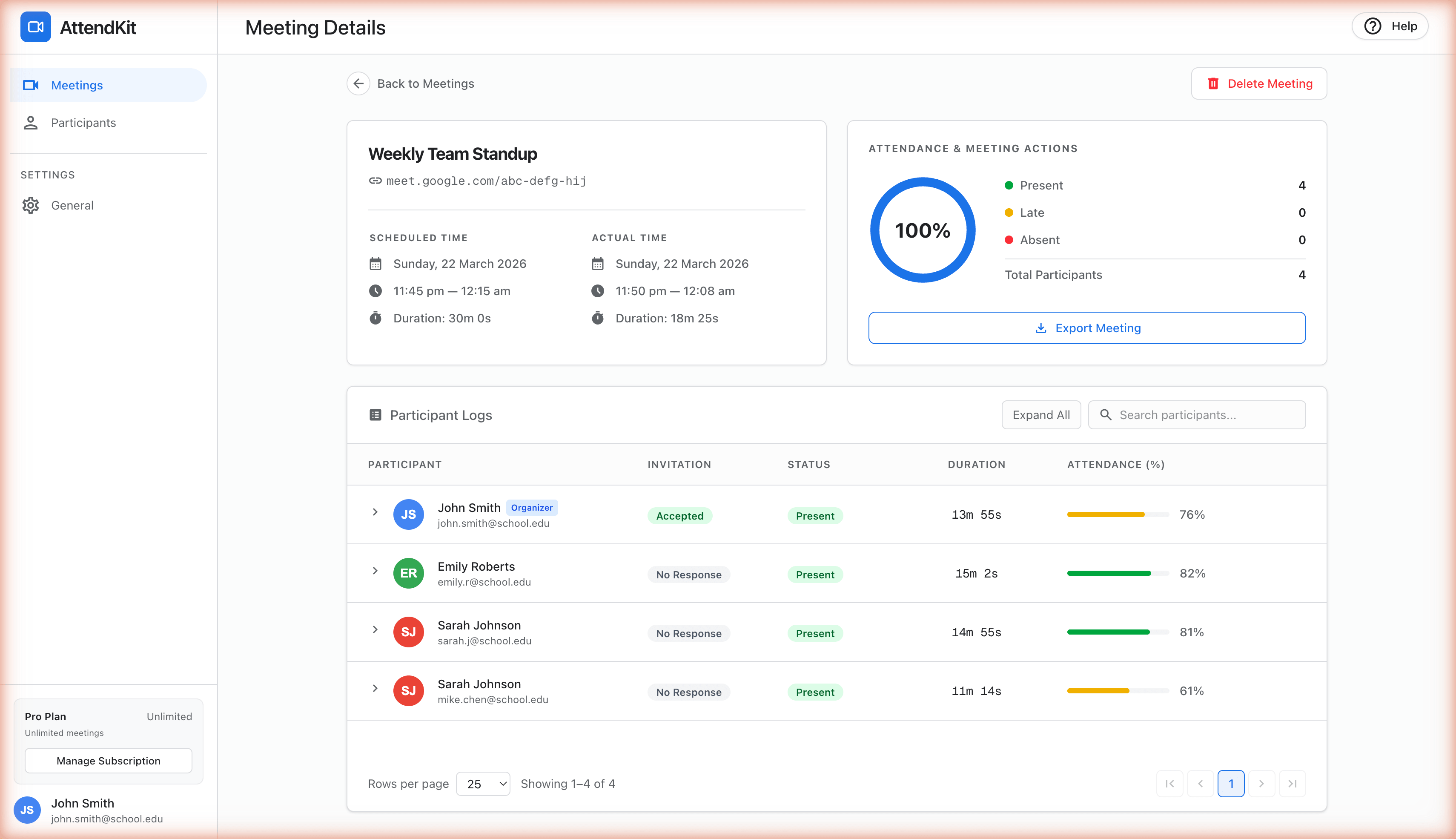
Task: Click John Smith's 76% attendance bar
Action: tap(1118, 514)
